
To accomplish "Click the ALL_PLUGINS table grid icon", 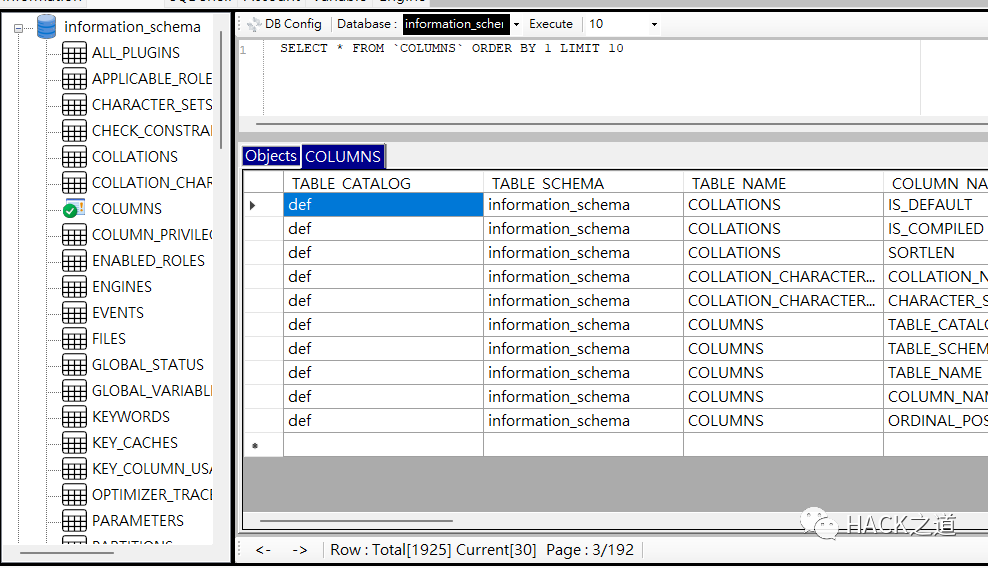I will tap(74, 53).
